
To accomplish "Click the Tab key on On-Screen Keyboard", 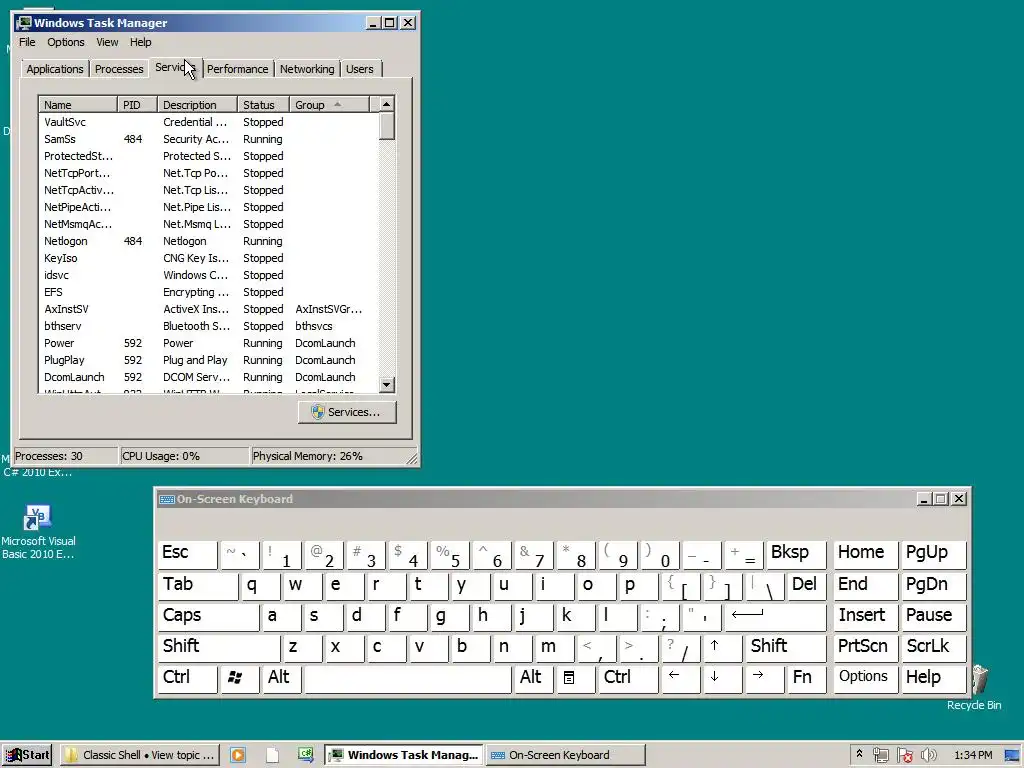I will tap(198, 585).
